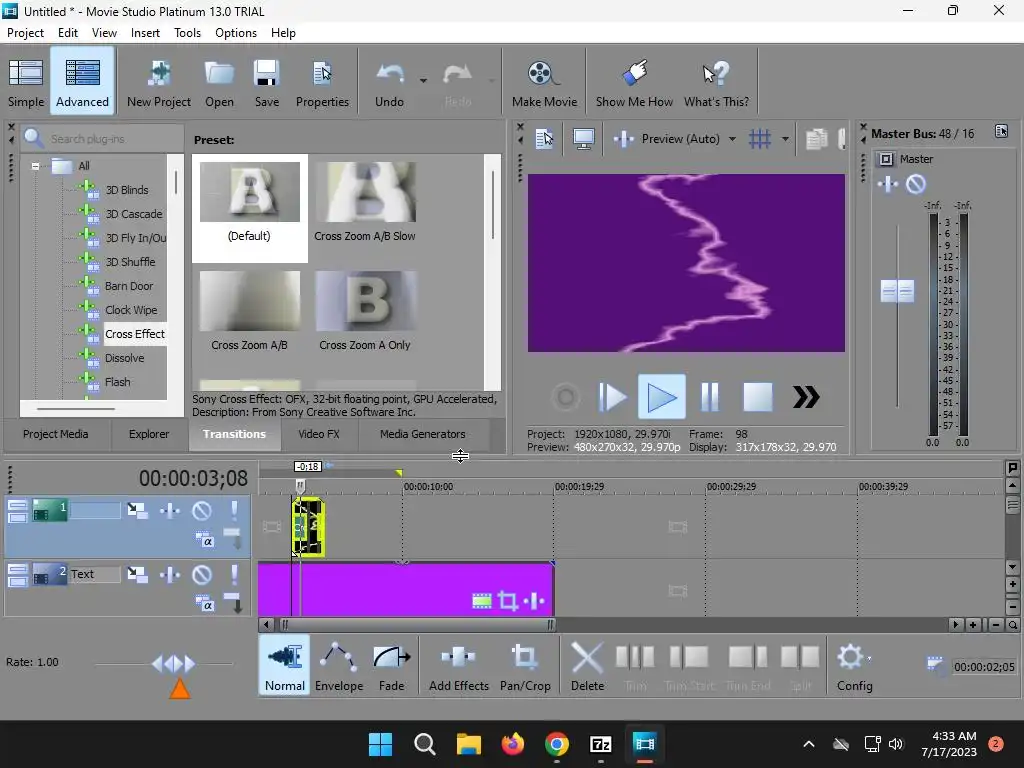Screen dimensions: 1024x768
Task: Select the Normal edit tool
Action: point(285,665)
